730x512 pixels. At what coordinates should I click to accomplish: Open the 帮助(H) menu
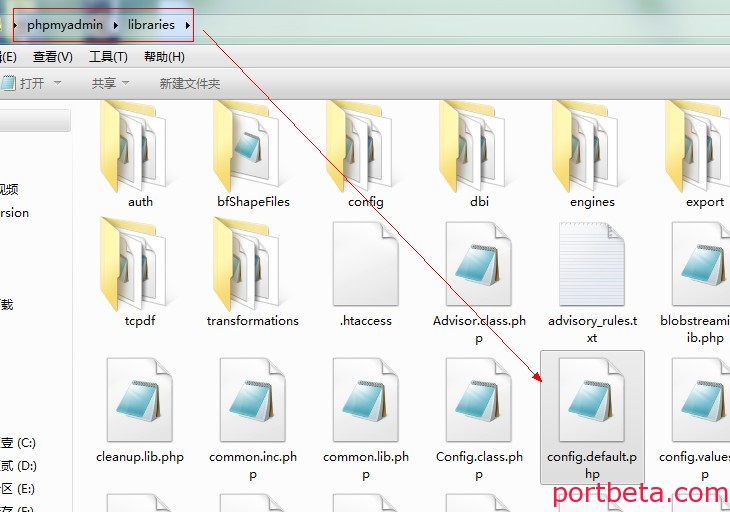tap(164, 57)
